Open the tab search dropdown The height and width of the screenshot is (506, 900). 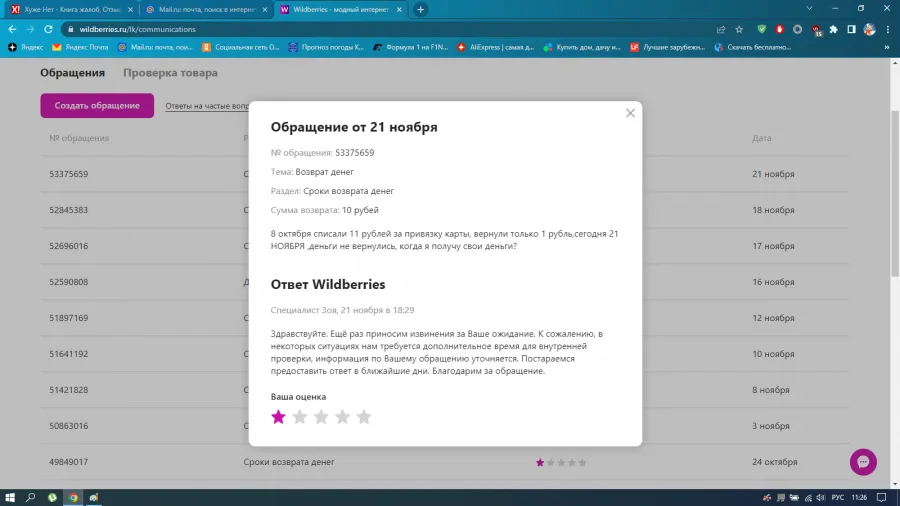coord(809,9)
